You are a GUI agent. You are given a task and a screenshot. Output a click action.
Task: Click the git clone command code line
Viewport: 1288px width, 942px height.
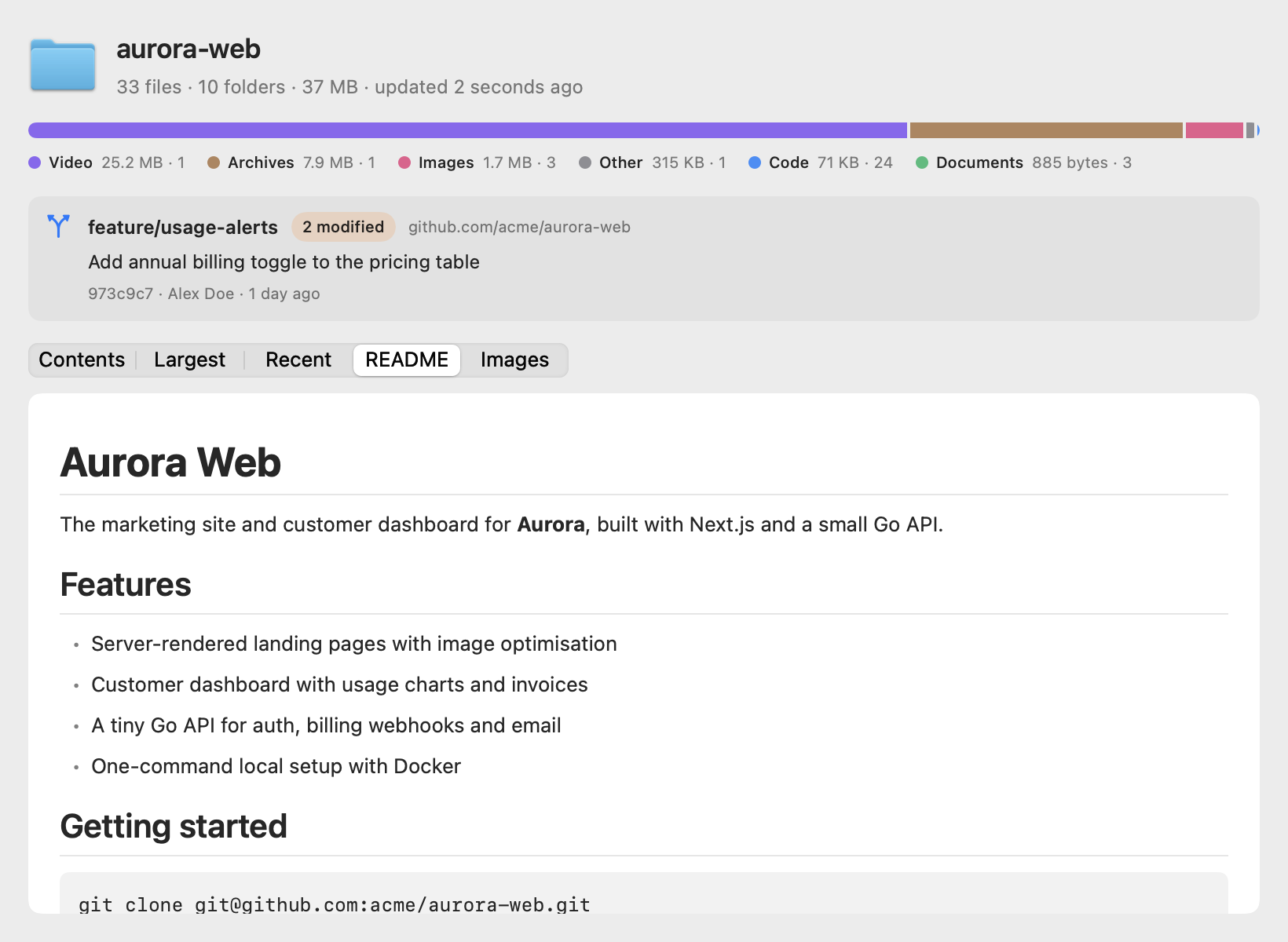(334, 904)
